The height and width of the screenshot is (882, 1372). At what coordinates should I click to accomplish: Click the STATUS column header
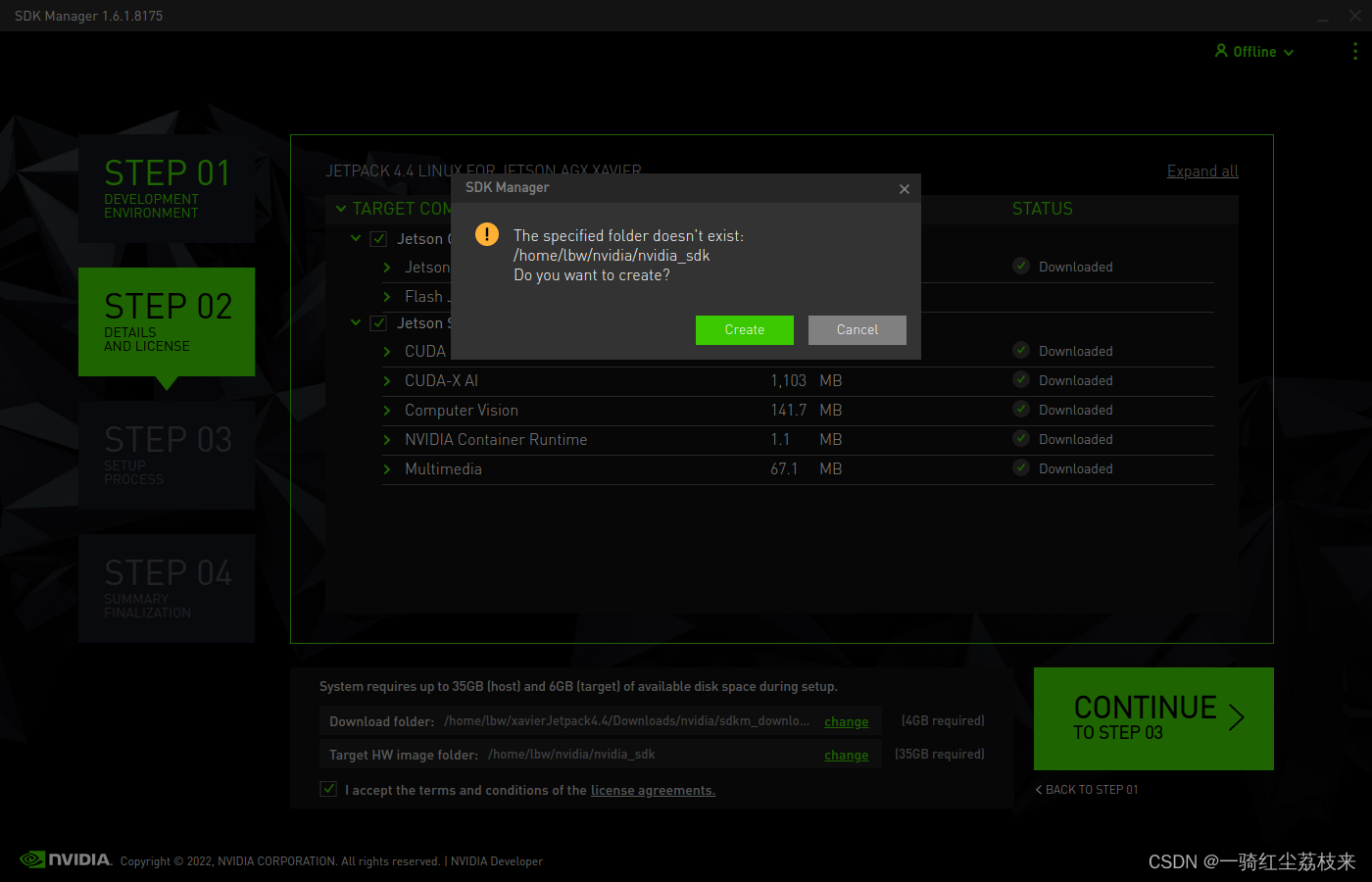[x=1043, y=209]
